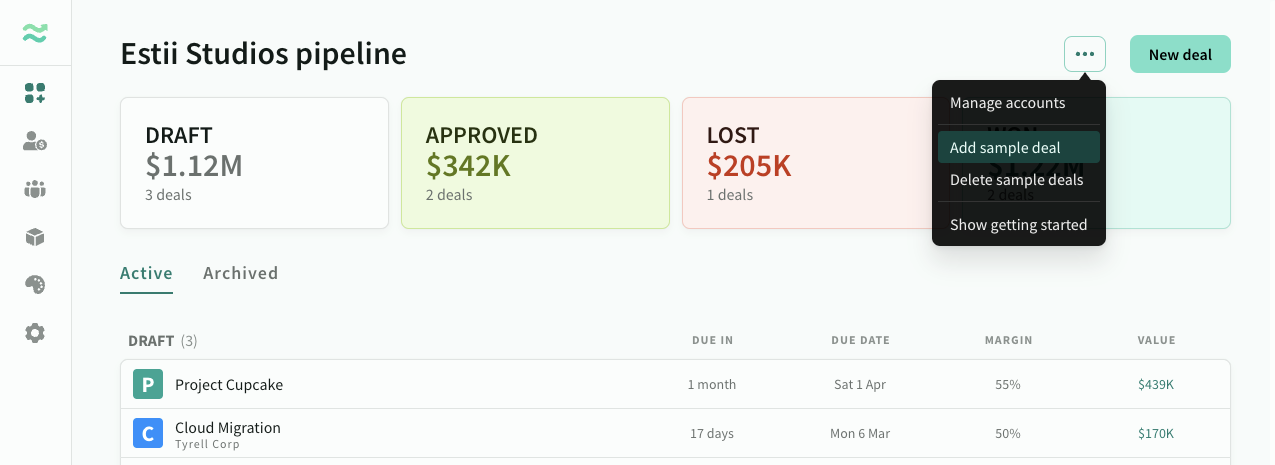Open the DRAFT $1.12M summary card

[254, 163]
